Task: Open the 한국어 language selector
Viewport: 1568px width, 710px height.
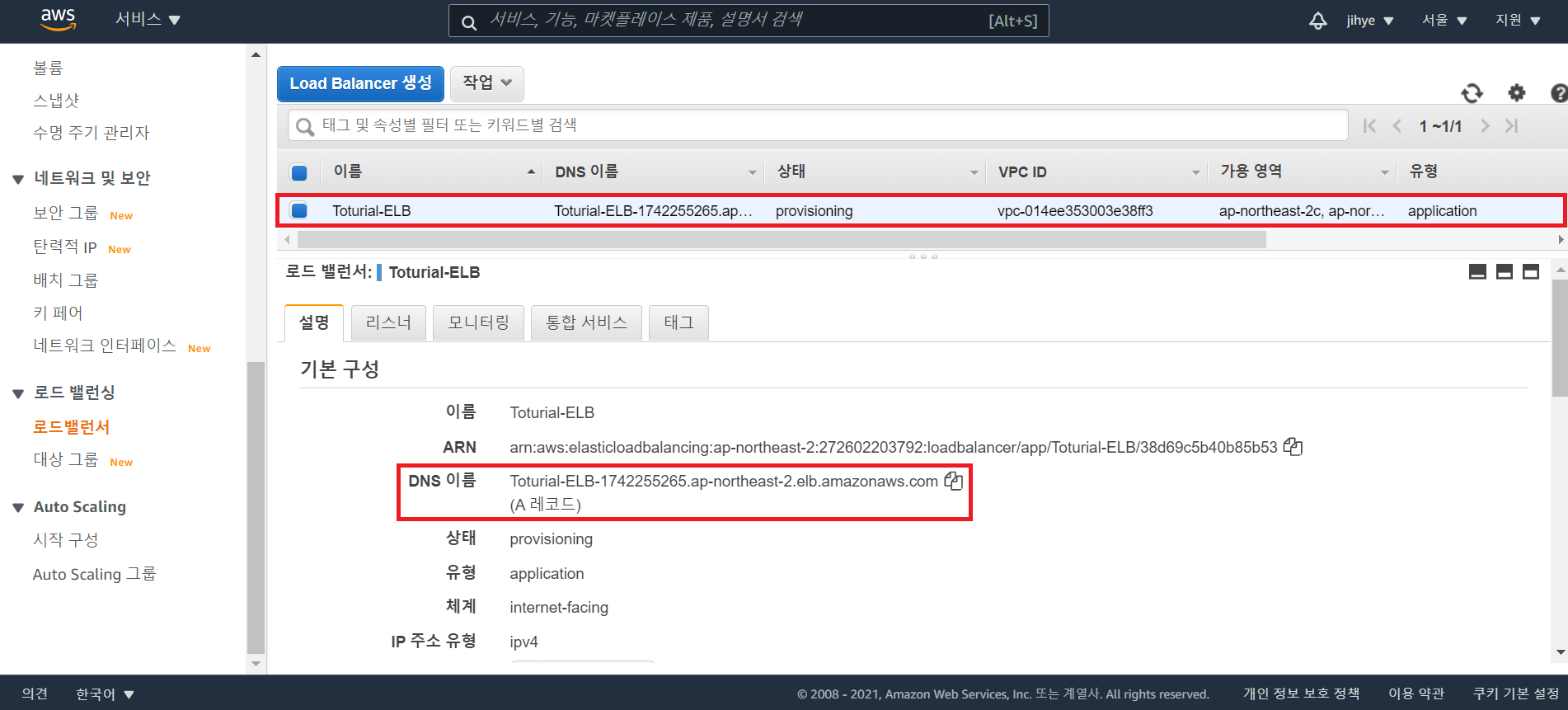Action: tap(105, 694)
